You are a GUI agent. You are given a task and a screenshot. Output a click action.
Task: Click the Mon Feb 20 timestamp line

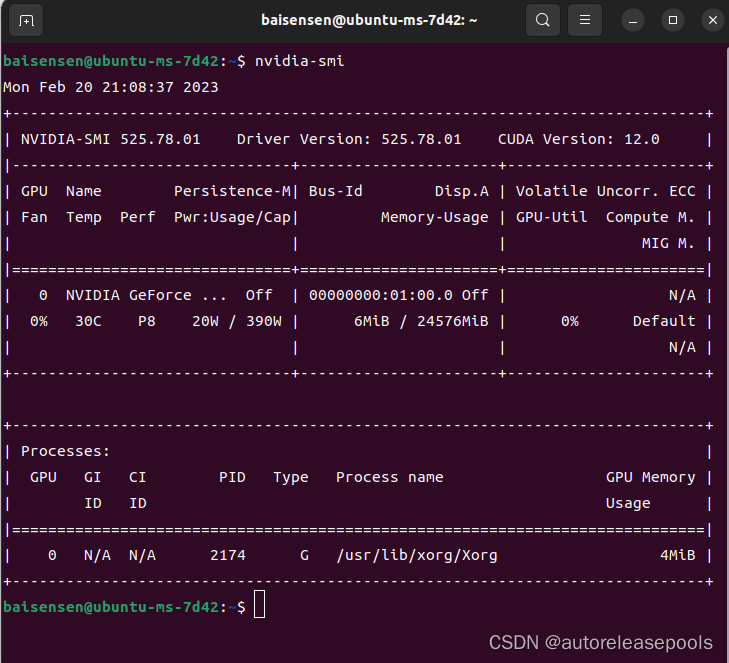[110, 87]
